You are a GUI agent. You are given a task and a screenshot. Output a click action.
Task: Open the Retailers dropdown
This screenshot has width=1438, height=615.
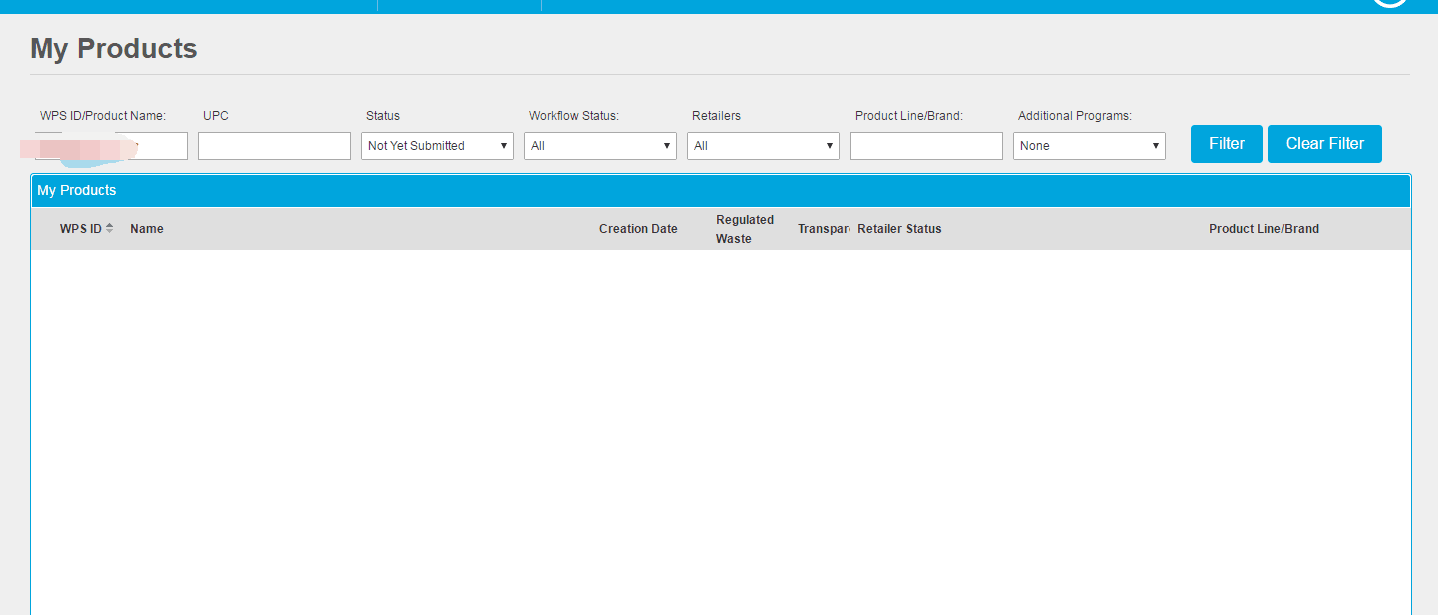(763, 146)
